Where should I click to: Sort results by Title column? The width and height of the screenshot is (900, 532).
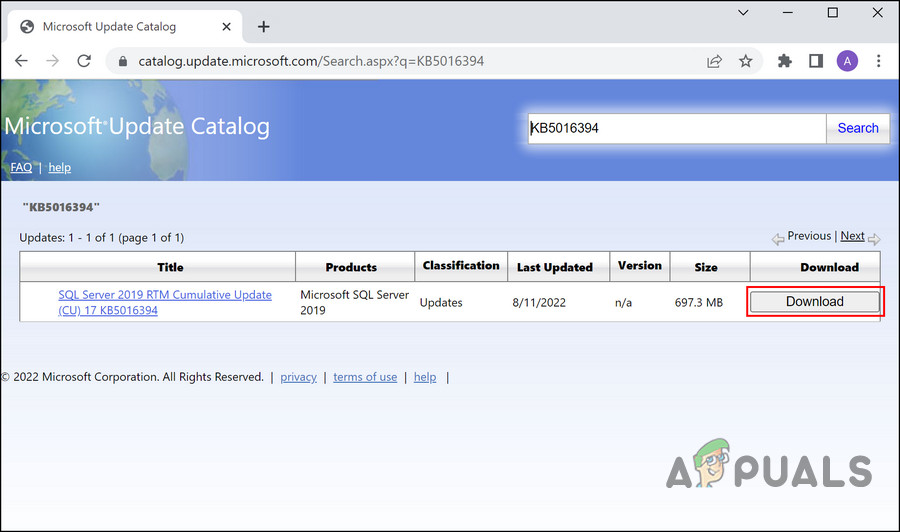[170, 267]
